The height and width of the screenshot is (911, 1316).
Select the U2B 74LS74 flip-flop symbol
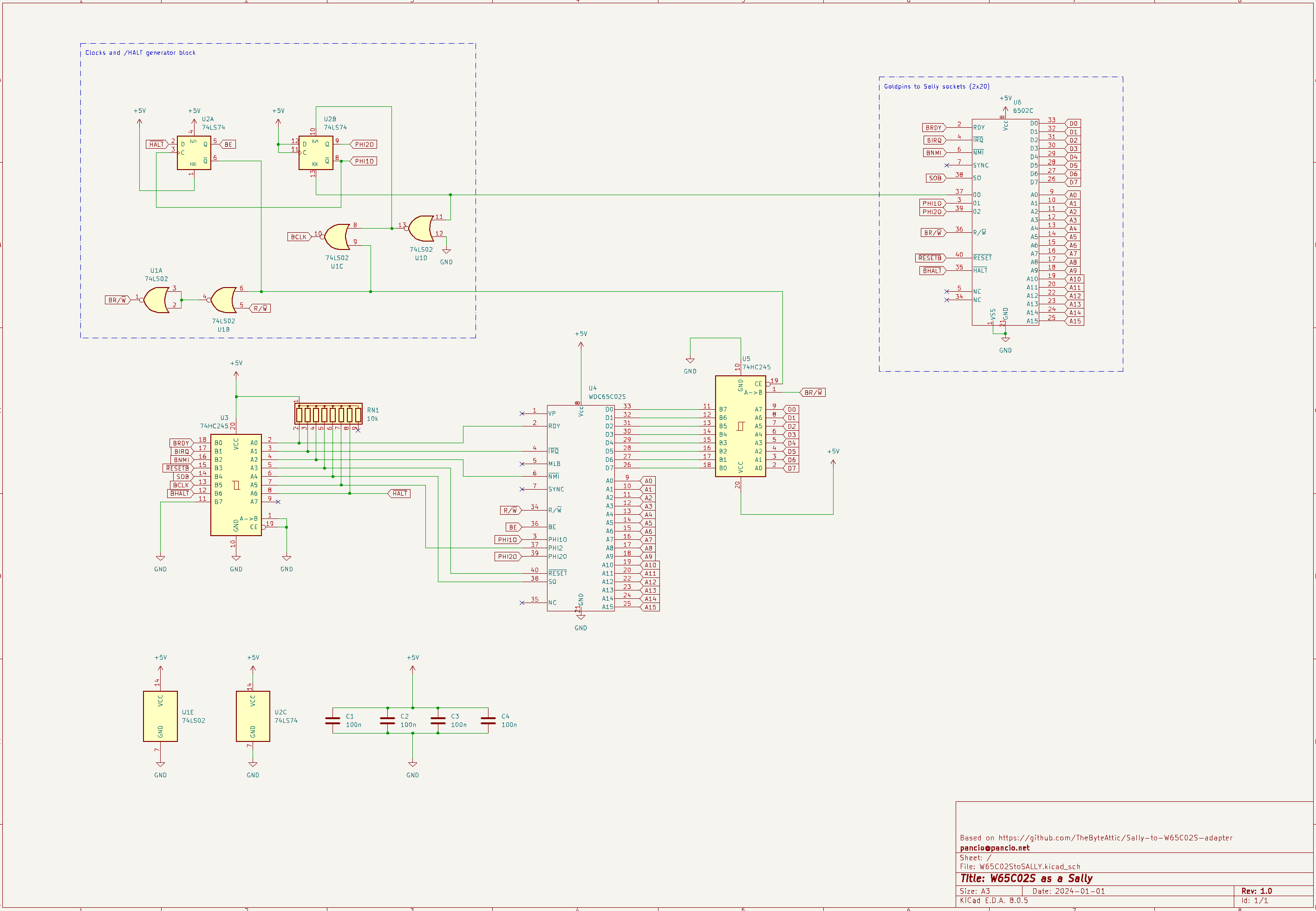coord(315,153)
